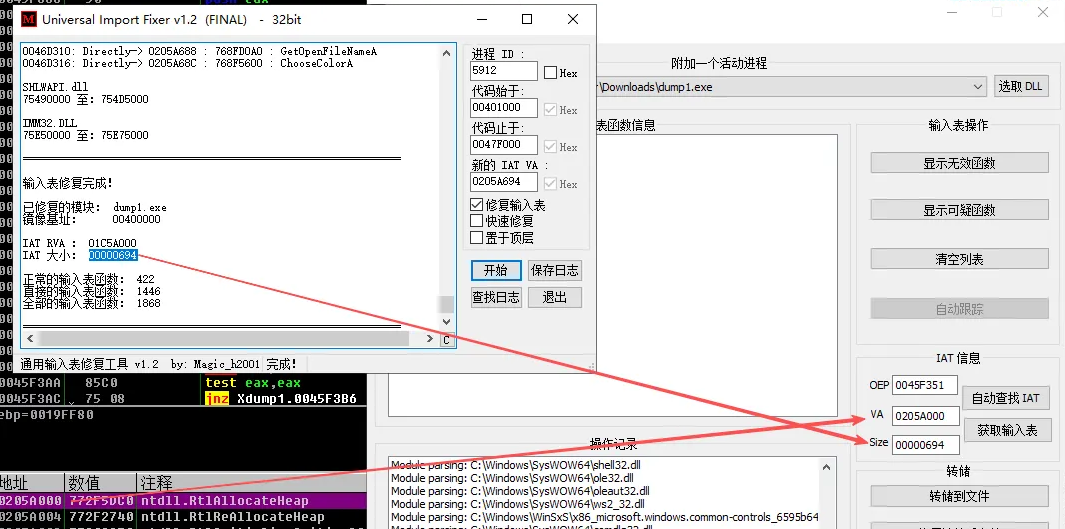The image size is (1065, 529).
Task: Click the C button under the log
Action: [x=446, y=340]
